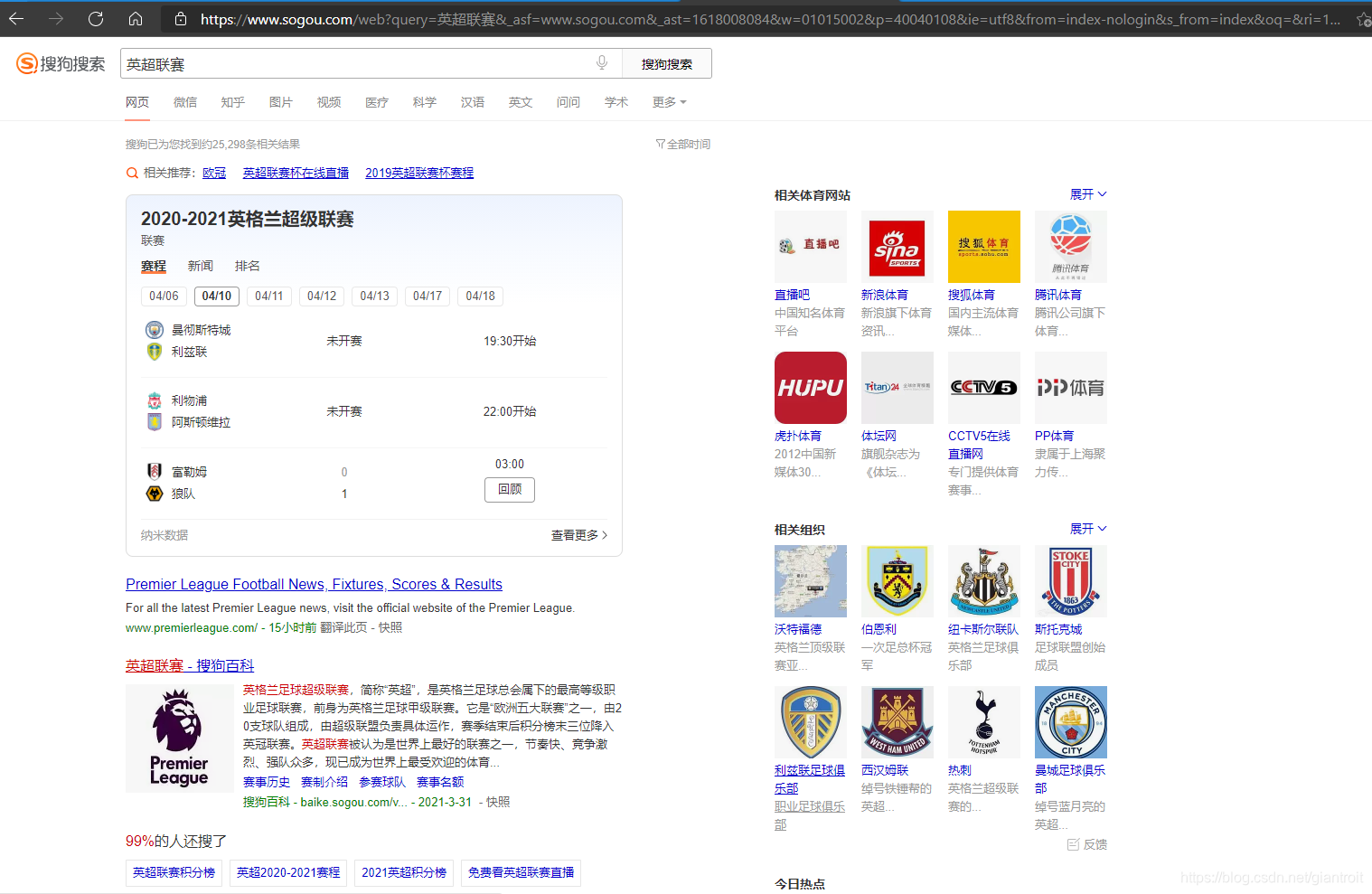Open the 欧冠 related suggestion
This screenshot has height=894, width=1372.
[214, 173]
